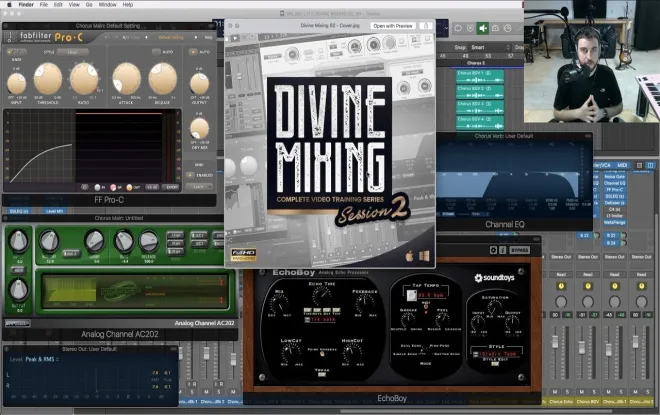Screen dimensions: 660x415
Task: Select the Chorus BGV 4 region
Action: coord(480,122)
